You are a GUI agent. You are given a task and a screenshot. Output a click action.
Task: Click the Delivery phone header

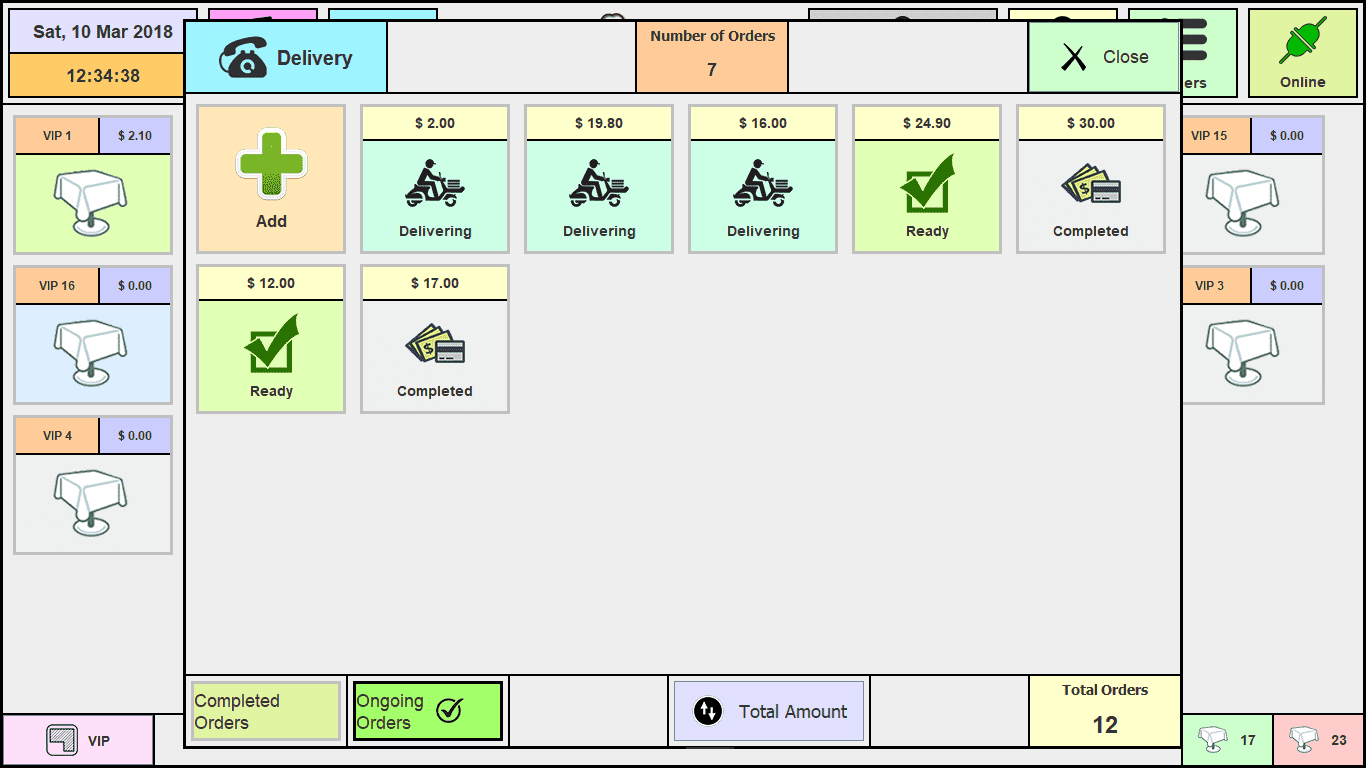pos(286,58)
